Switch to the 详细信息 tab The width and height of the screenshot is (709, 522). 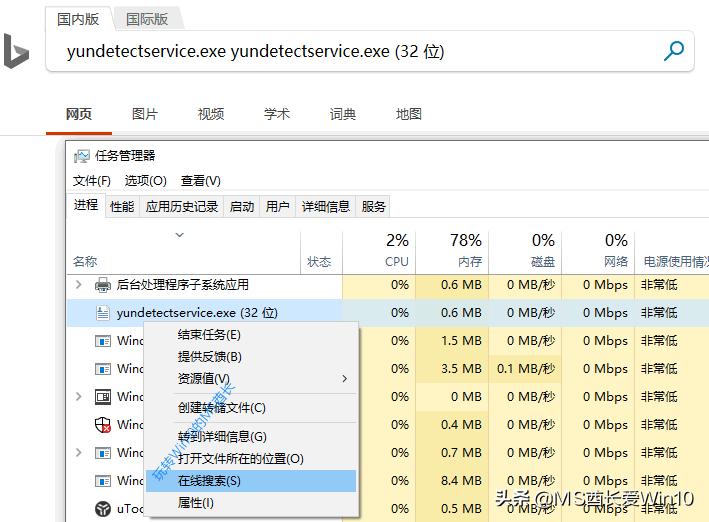(326, 207)
